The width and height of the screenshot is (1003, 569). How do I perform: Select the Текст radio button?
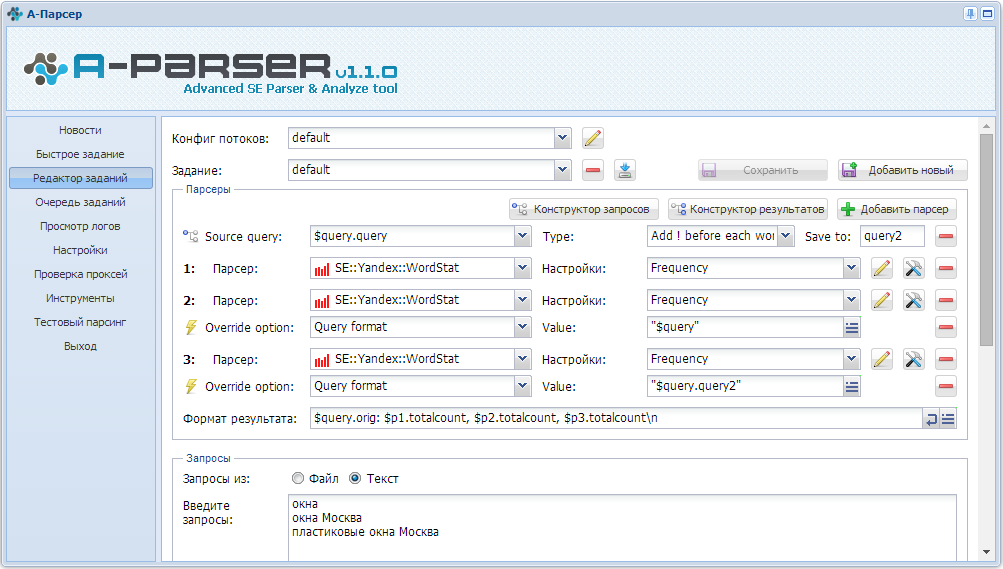tap(355, 478)
